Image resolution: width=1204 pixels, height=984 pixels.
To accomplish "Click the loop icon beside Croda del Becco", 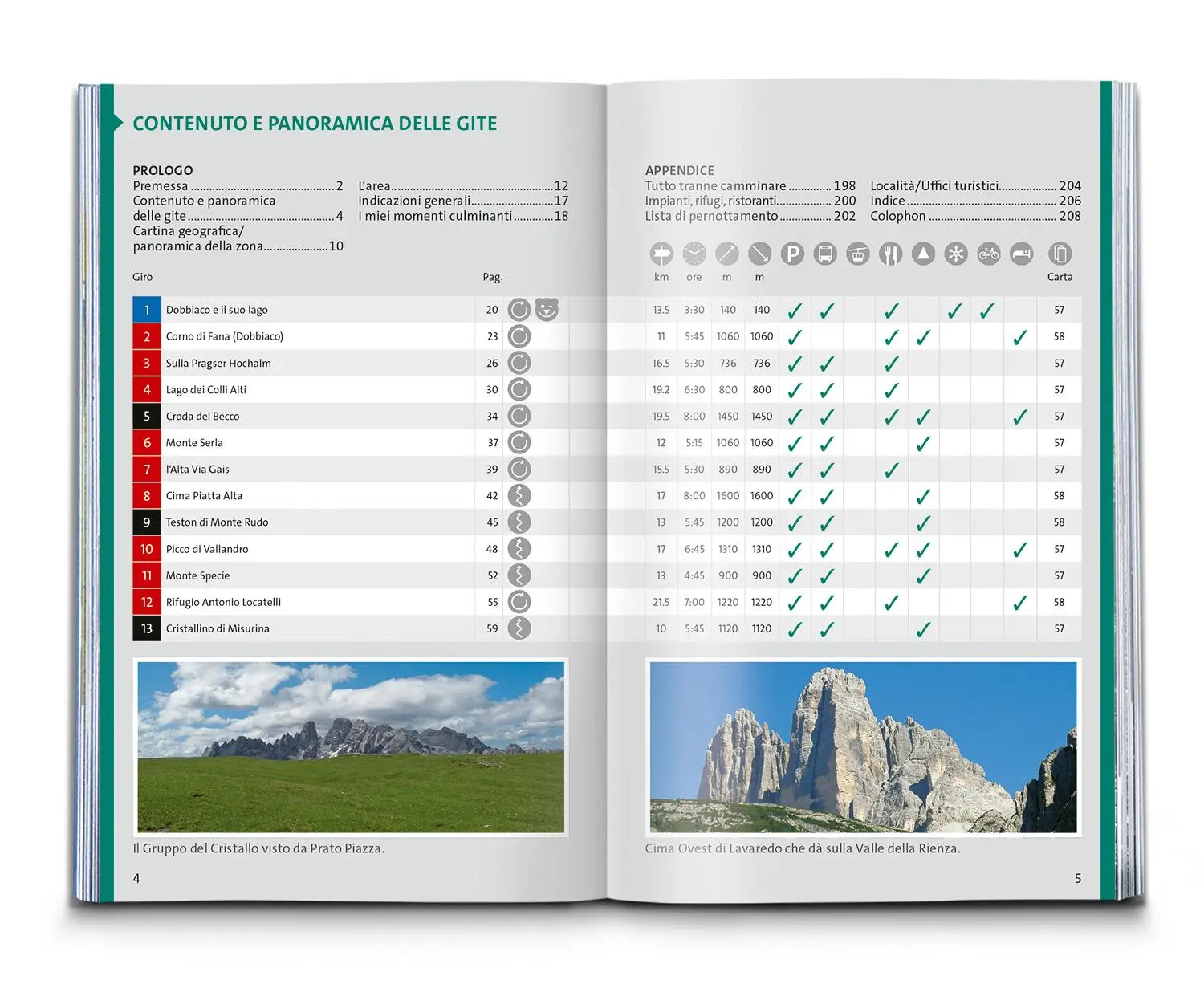I will pos(519,416).
